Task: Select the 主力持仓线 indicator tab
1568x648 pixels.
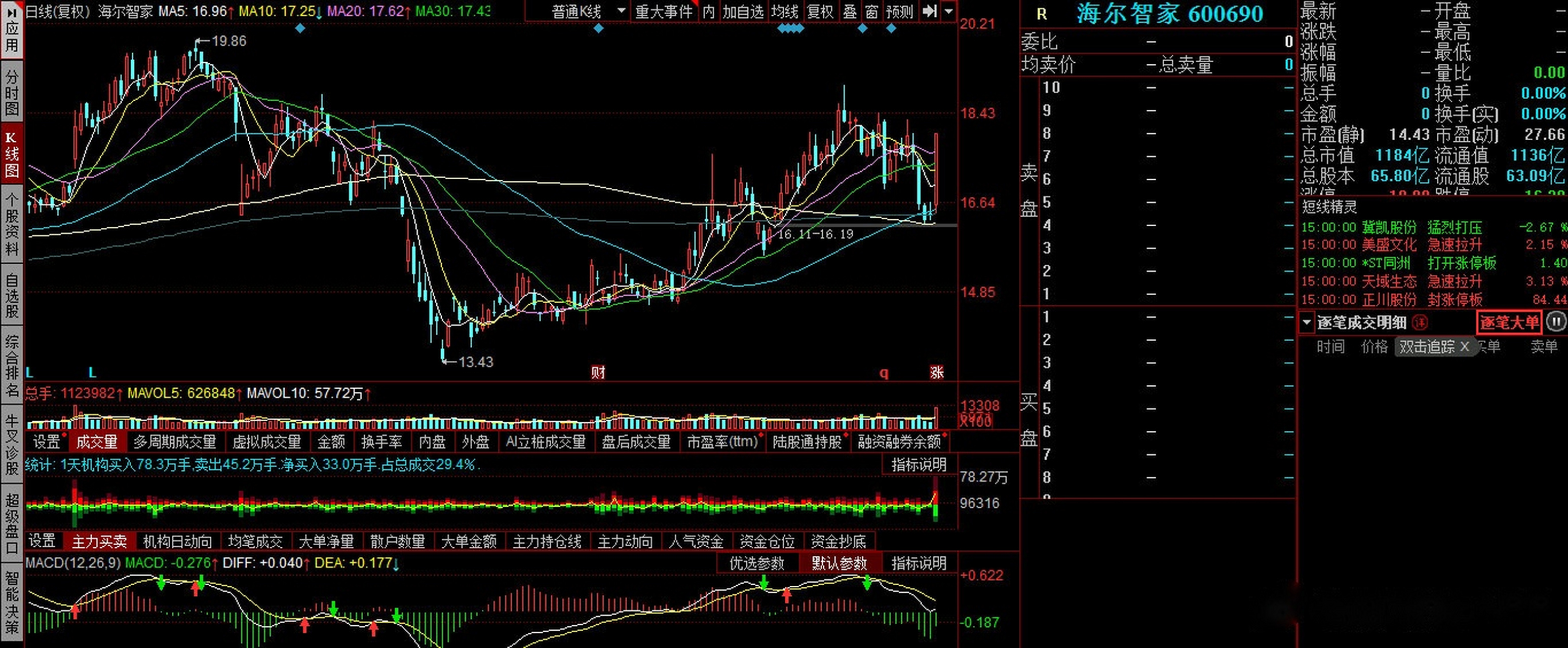Action: 547,541
